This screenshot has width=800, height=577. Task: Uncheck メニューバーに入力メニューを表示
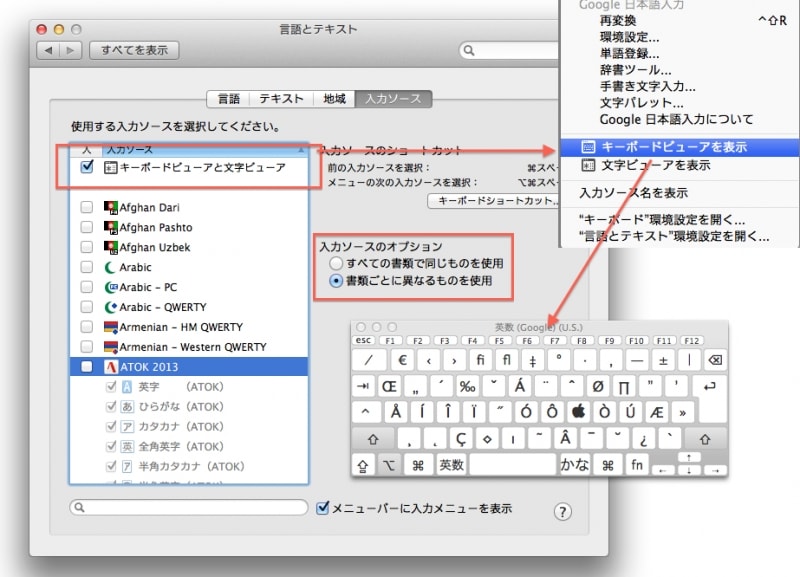pos(322,507)
